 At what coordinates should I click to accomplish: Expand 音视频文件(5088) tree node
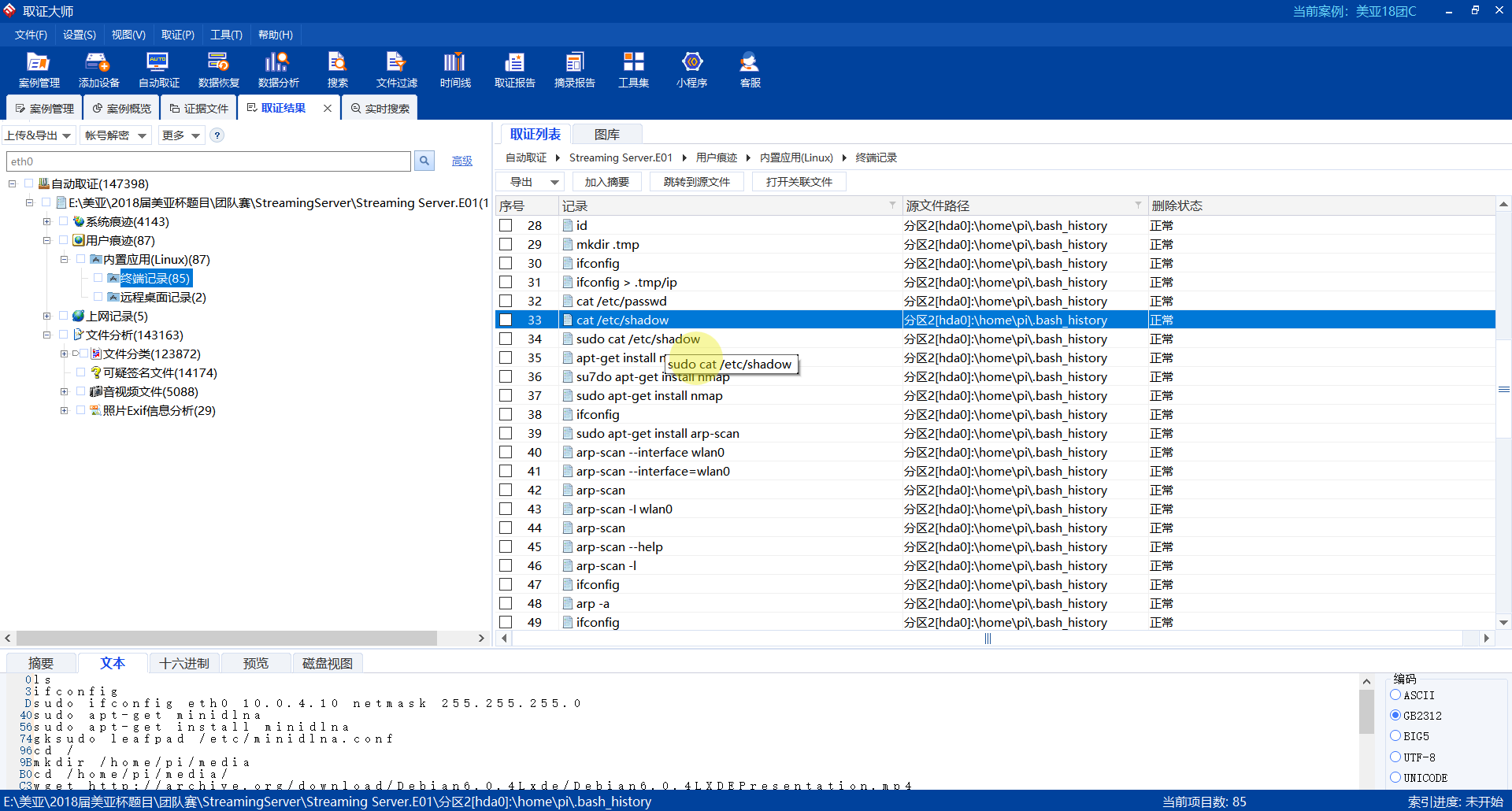[64, 391]
